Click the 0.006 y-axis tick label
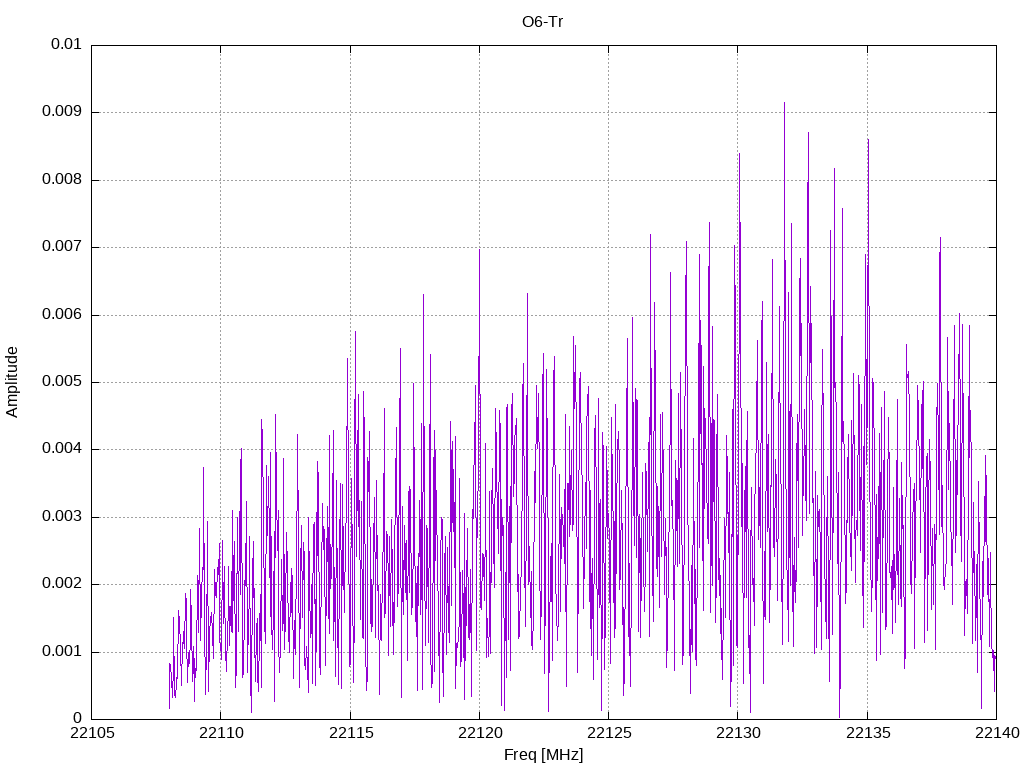The width and height of the screenshot is (1024, 768). pos(62,314)
